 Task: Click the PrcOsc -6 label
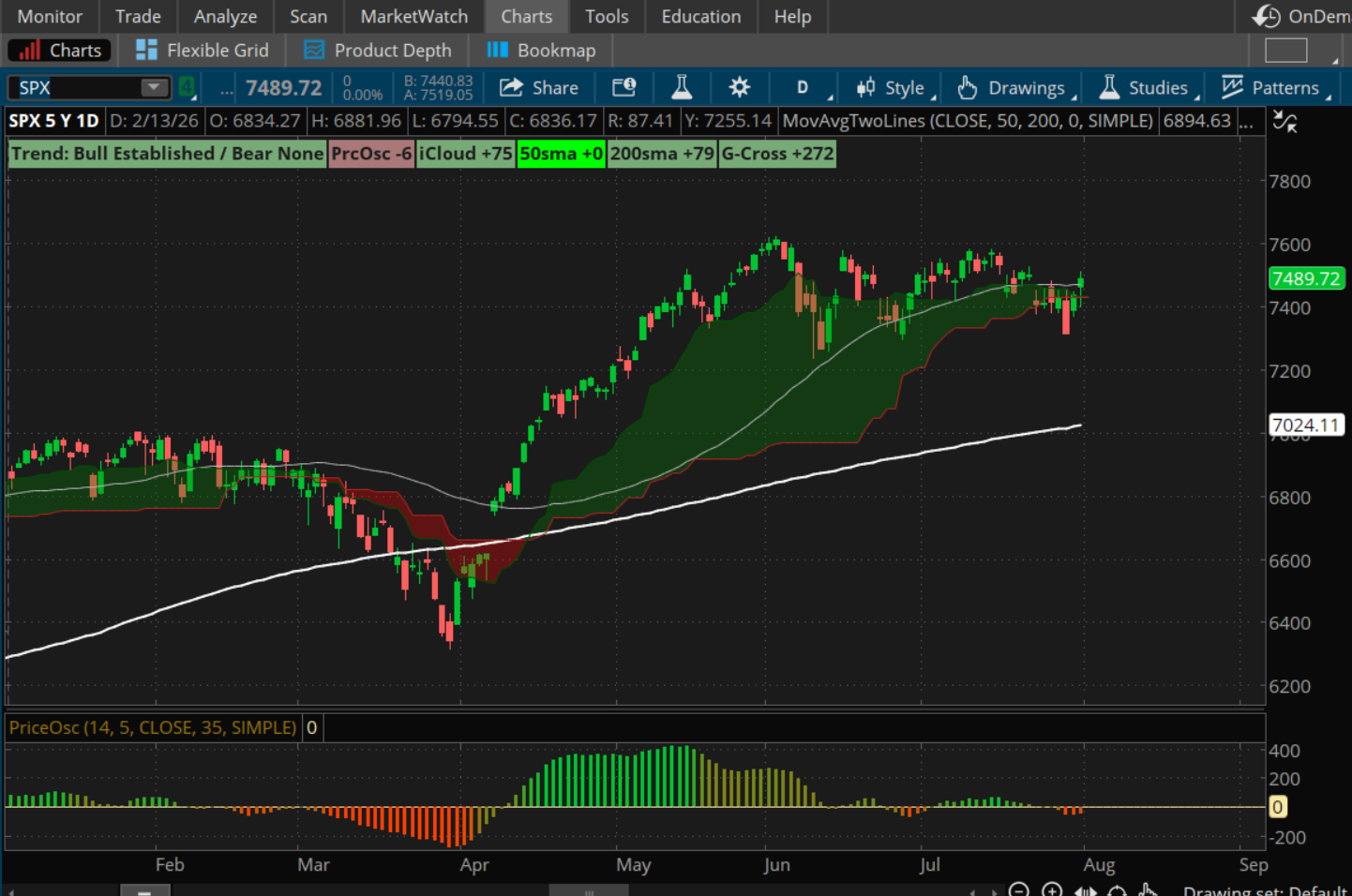[371, 154]
